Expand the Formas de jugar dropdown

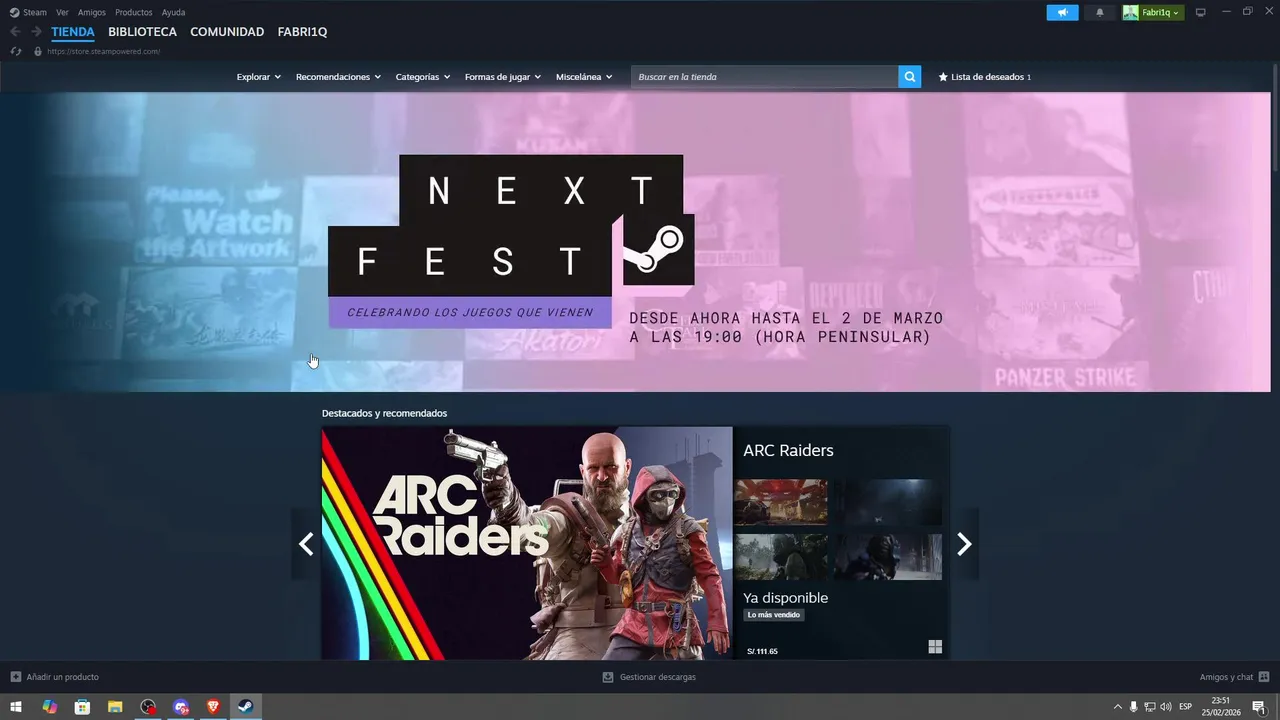[503, 77]
